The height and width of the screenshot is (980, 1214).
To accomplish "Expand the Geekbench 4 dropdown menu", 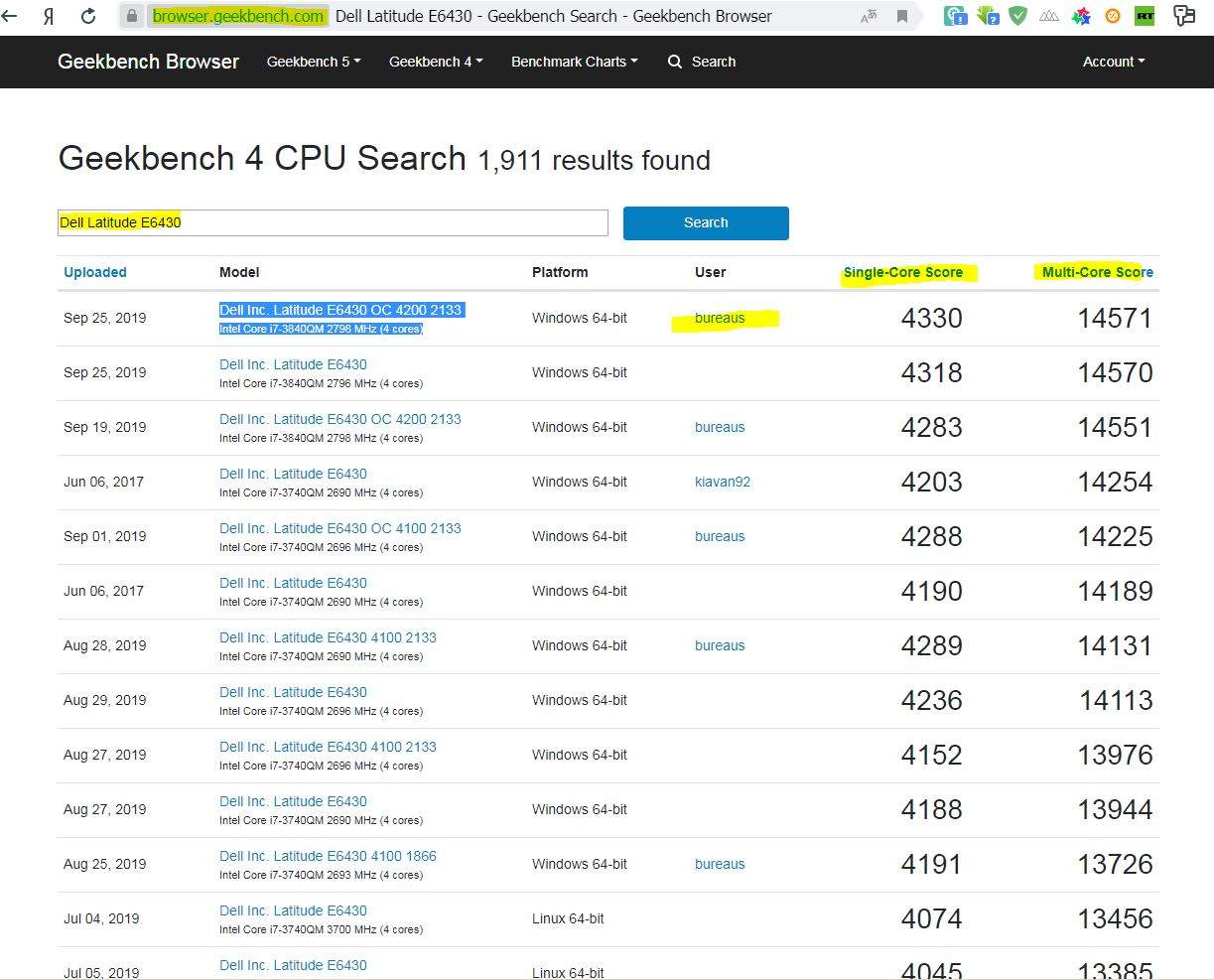I will [x=436, y=62].
